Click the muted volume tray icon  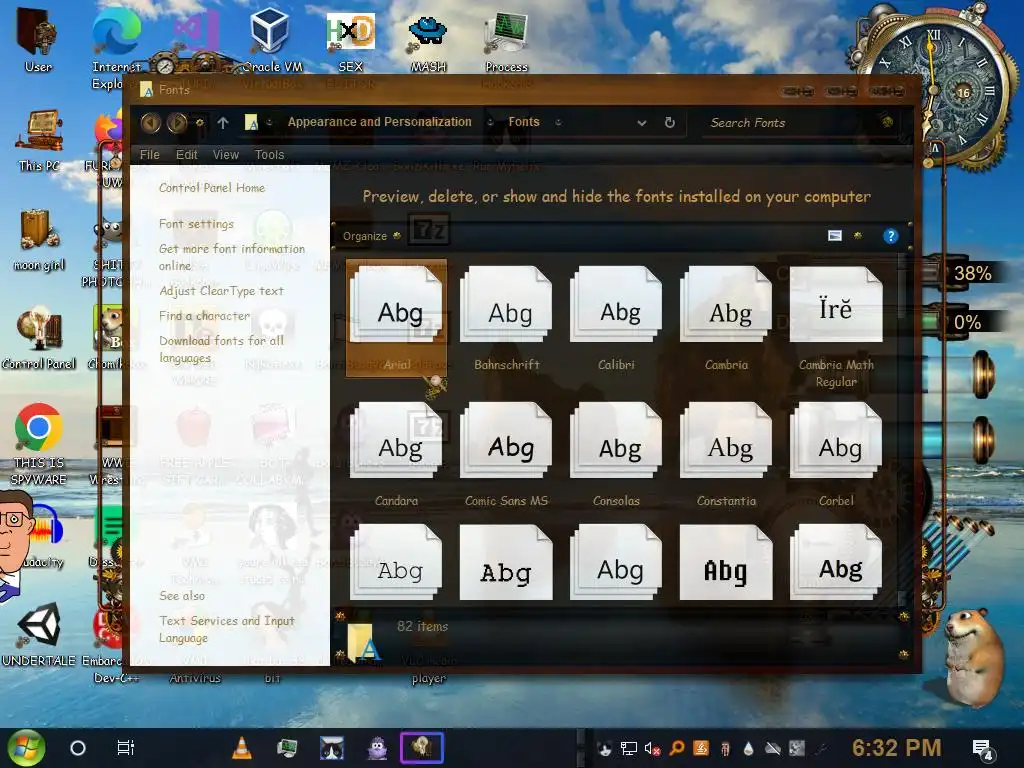click(x=652, y=748)
